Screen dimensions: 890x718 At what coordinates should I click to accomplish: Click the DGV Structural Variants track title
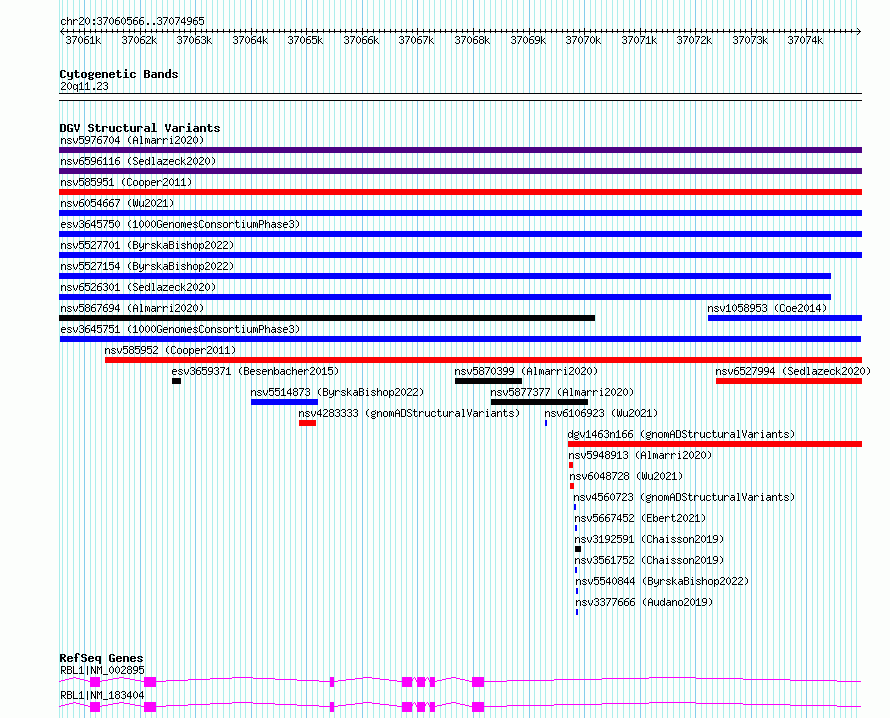click(x=140, y=128)
